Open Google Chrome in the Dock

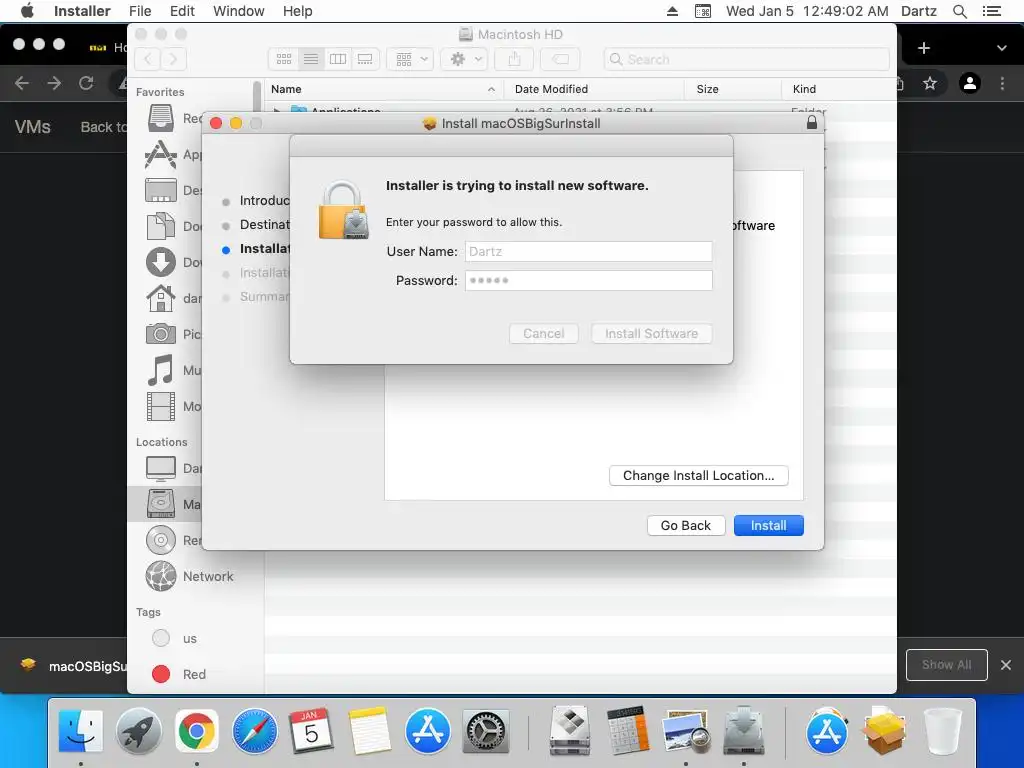pyautogui.click(x=197, y=731)
